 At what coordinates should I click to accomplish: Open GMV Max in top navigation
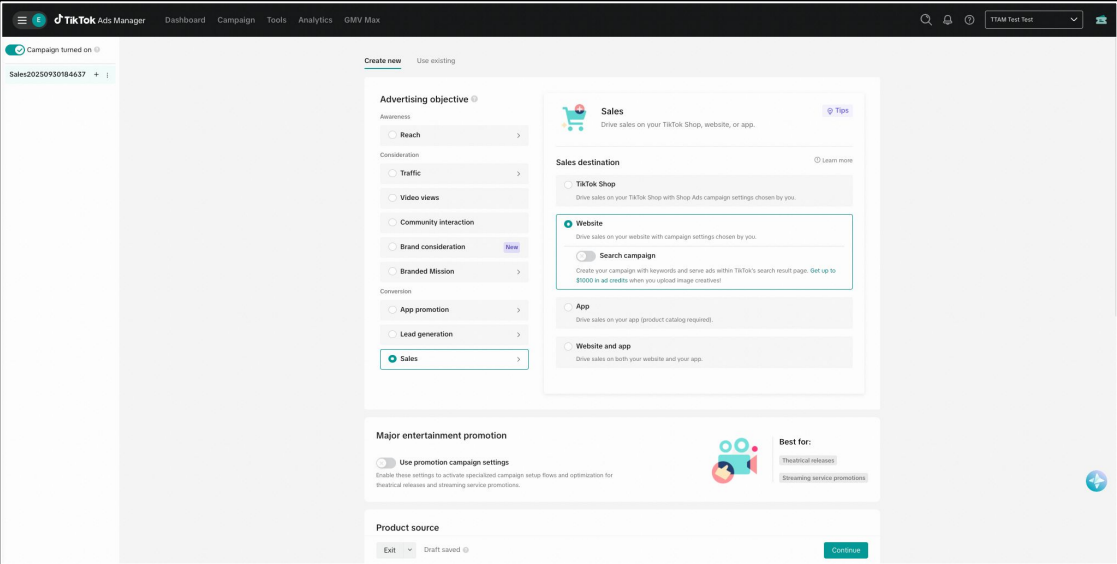[362, 20]
